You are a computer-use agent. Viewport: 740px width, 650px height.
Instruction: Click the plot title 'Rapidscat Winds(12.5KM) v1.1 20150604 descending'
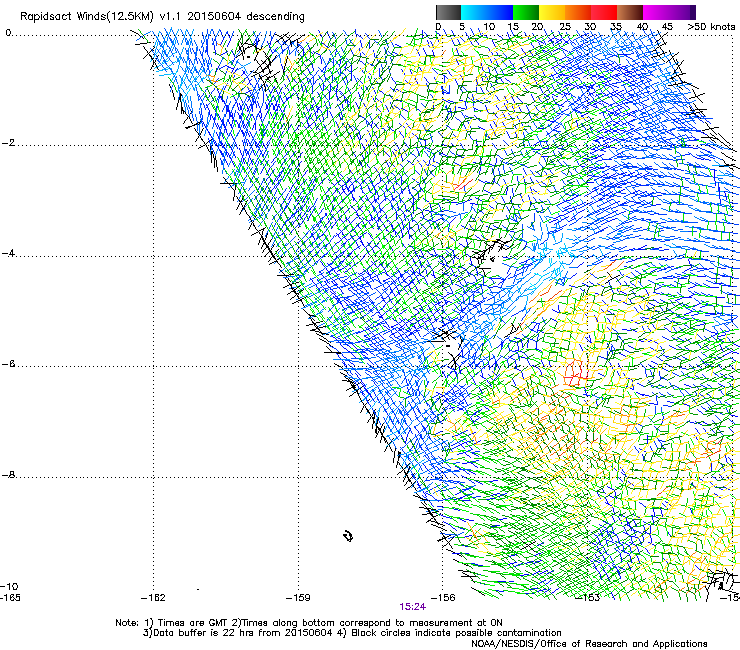[162, 17]
